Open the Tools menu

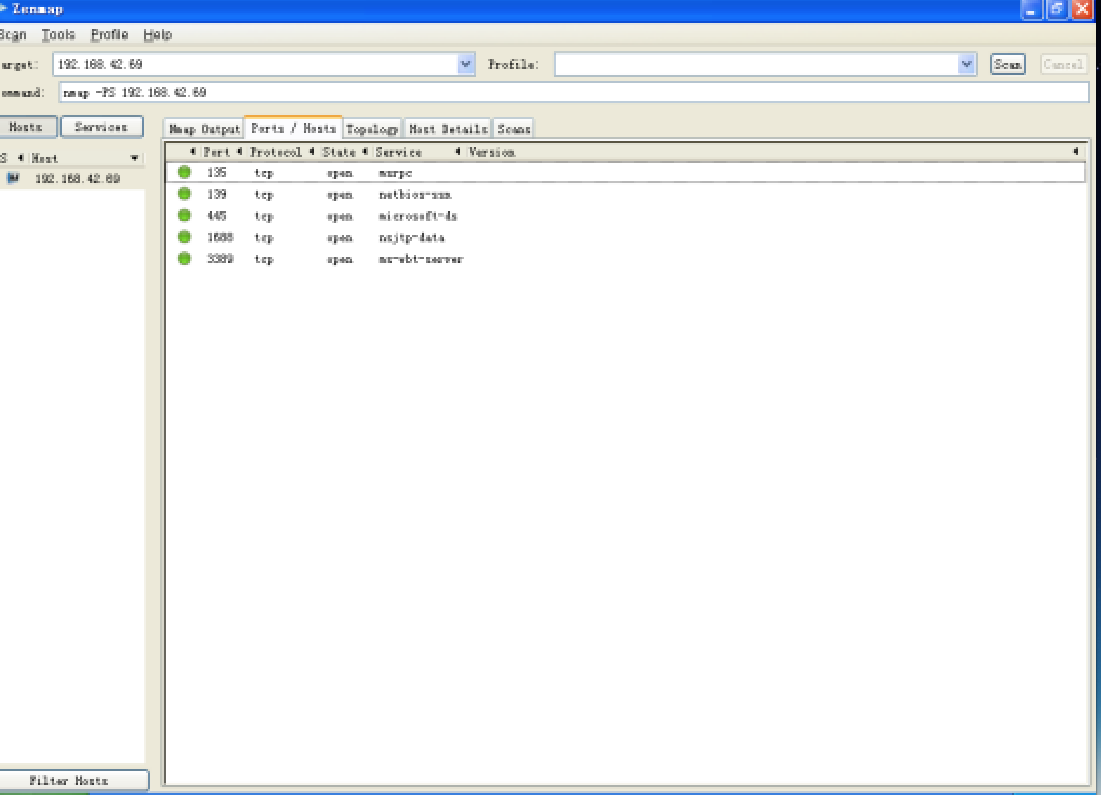[x=58, y=34]
